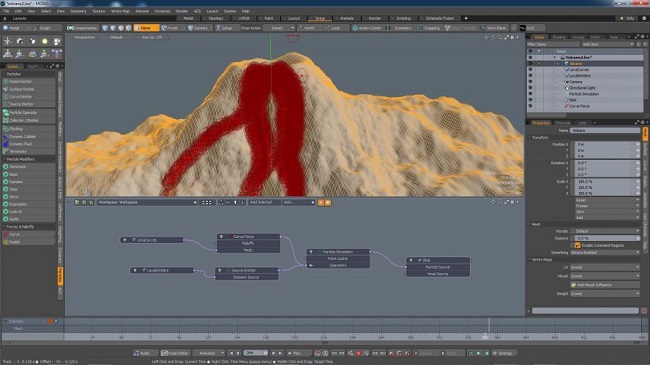Switch to the Shading tab

point(558,37)
